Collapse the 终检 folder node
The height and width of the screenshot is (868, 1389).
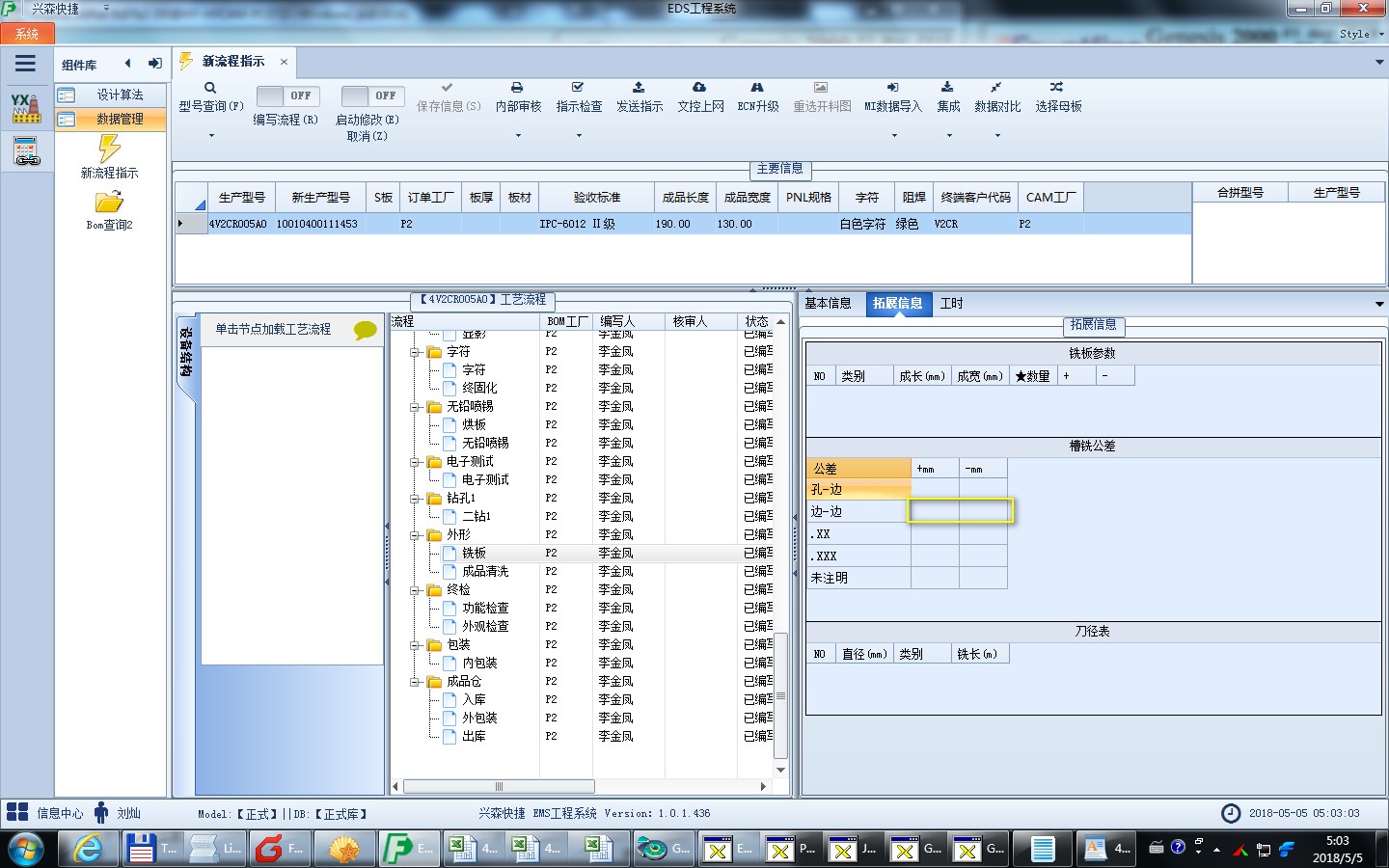pyautogui.click(x=416, y=590)
